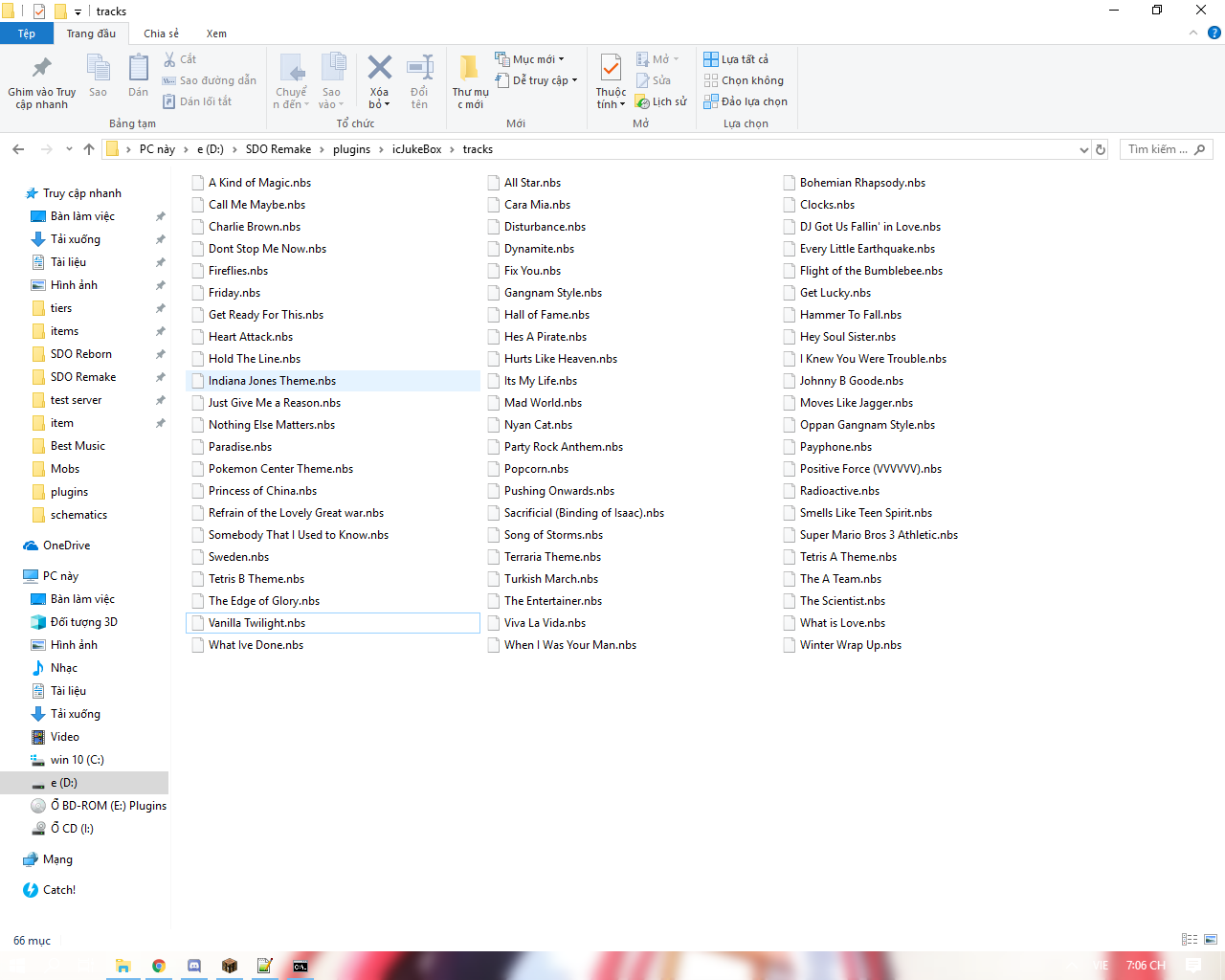Screen dimensions: 1225x980
Task: Expand the Dễ truy cập dropdown
Action: tap(537, 80)
